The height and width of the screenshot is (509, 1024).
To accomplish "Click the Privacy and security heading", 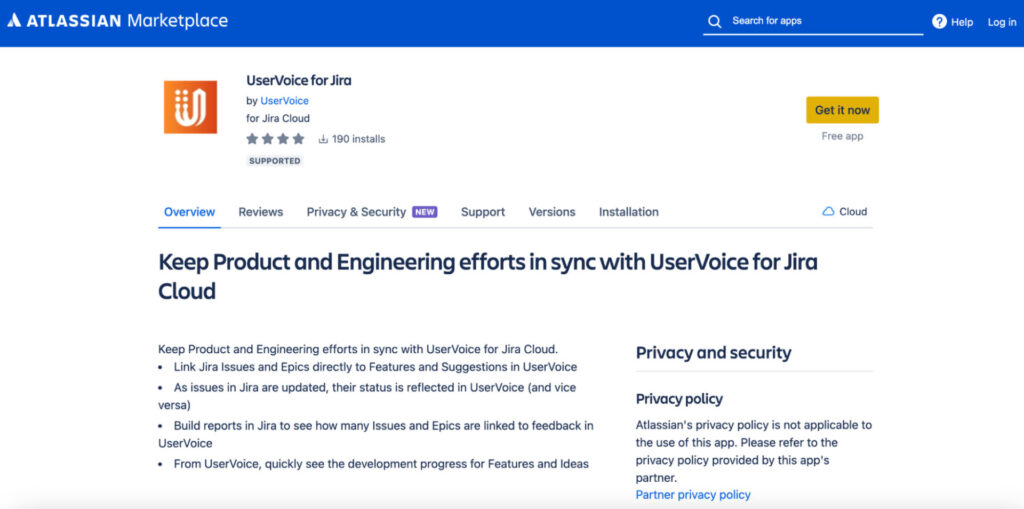I will click(x=714, y=353).
